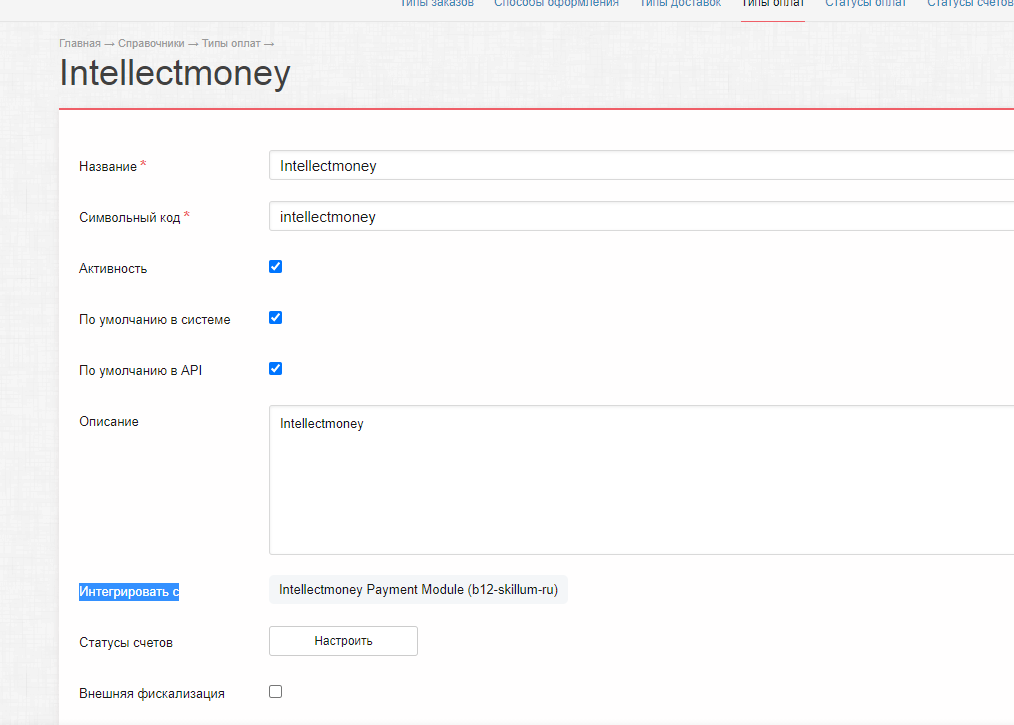
Task: Focus the Название input field
Action: 640,166
